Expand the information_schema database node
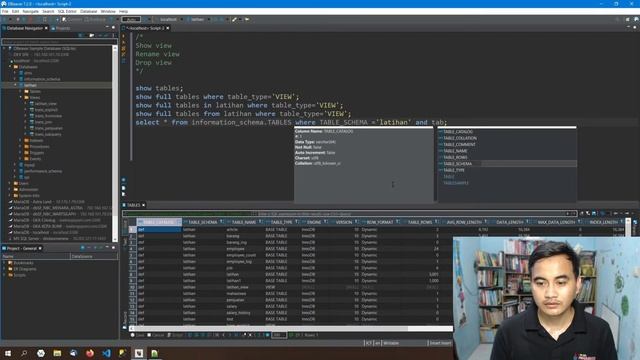The height and width of the screenshot is (360, 640). [15, 79]
